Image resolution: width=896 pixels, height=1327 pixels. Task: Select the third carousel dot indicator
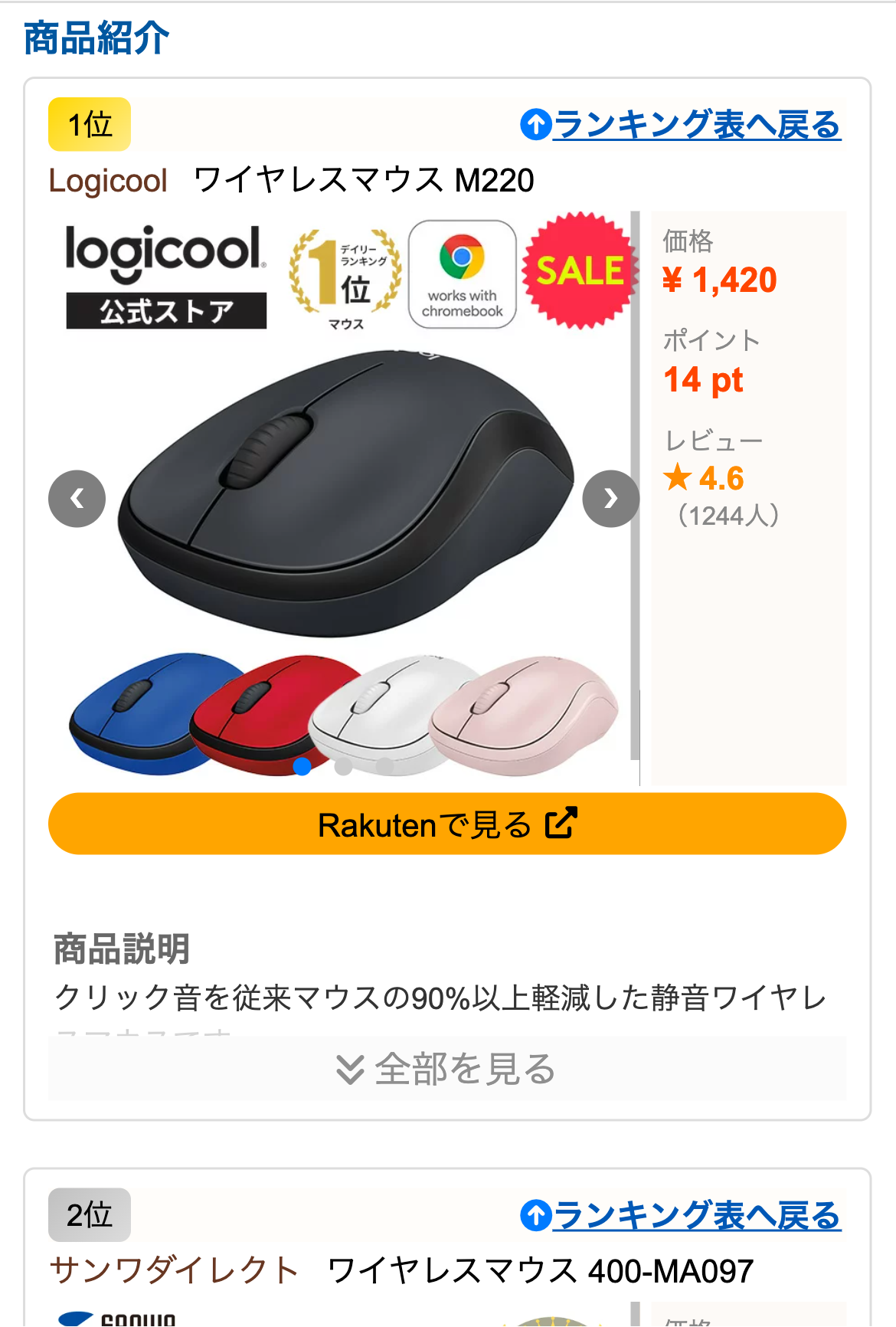pyautogui.click(x=385, y=765)
